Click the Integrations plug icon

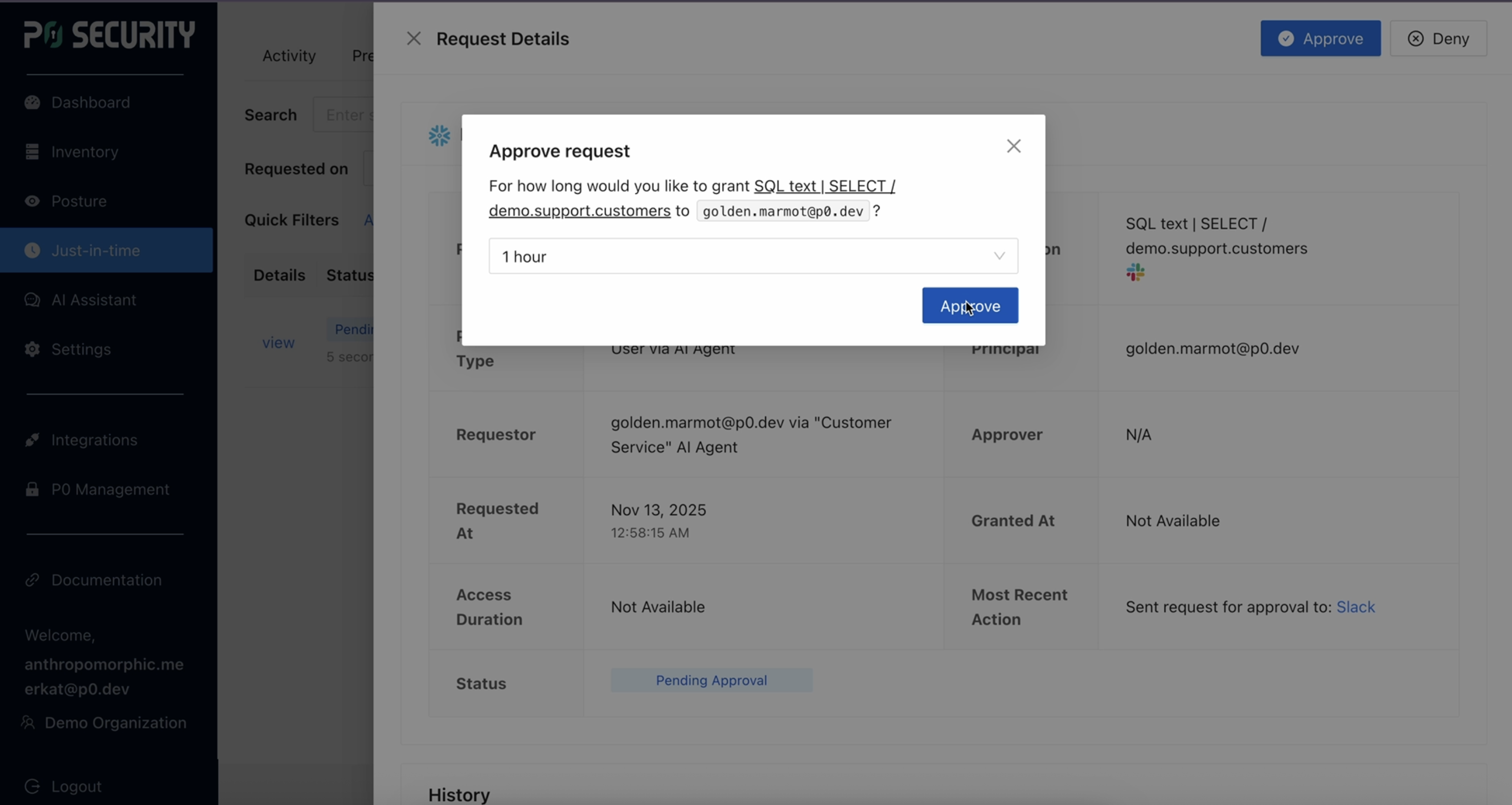point(32,440)
